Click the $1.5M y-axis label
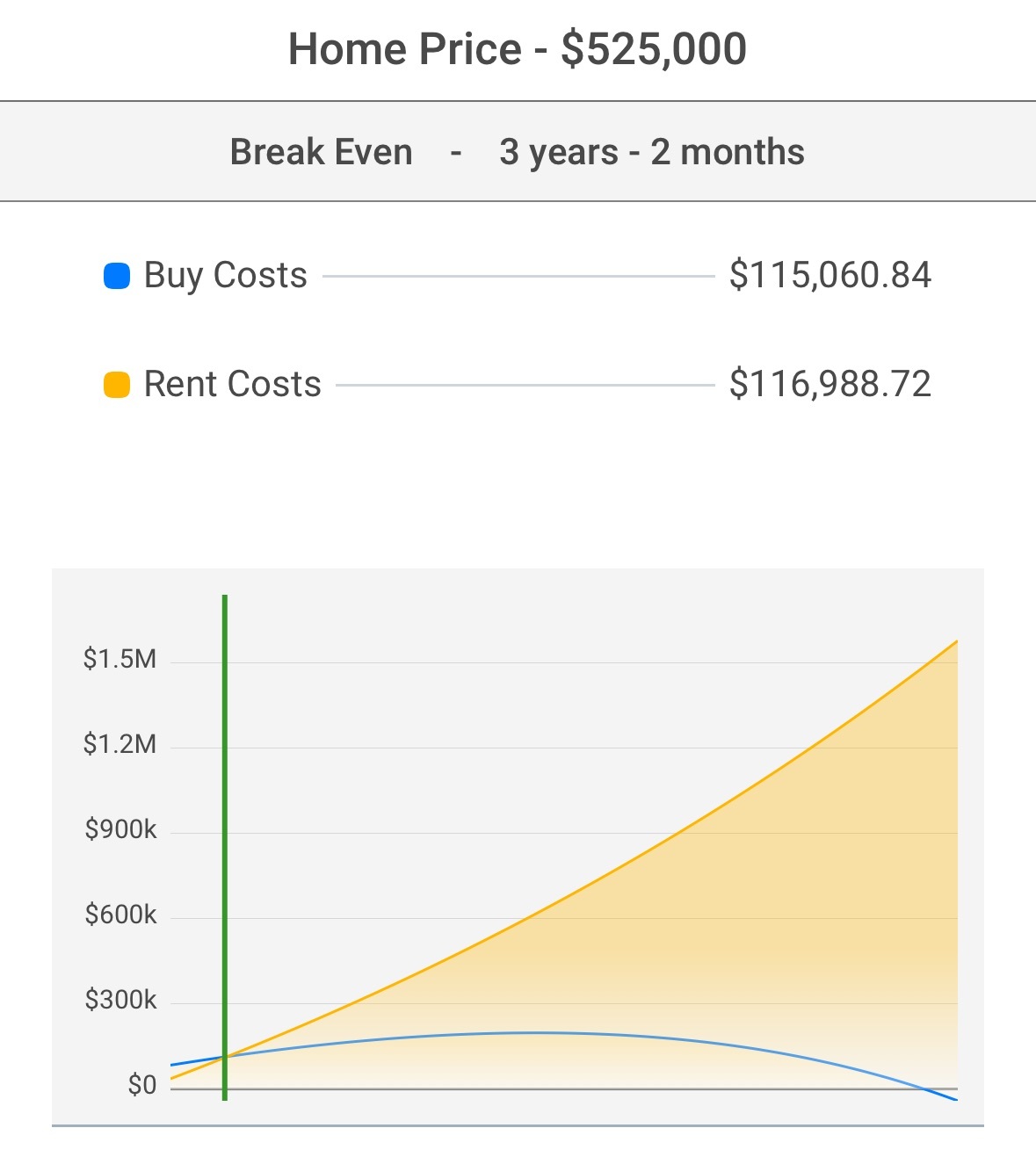 [120, 659]
